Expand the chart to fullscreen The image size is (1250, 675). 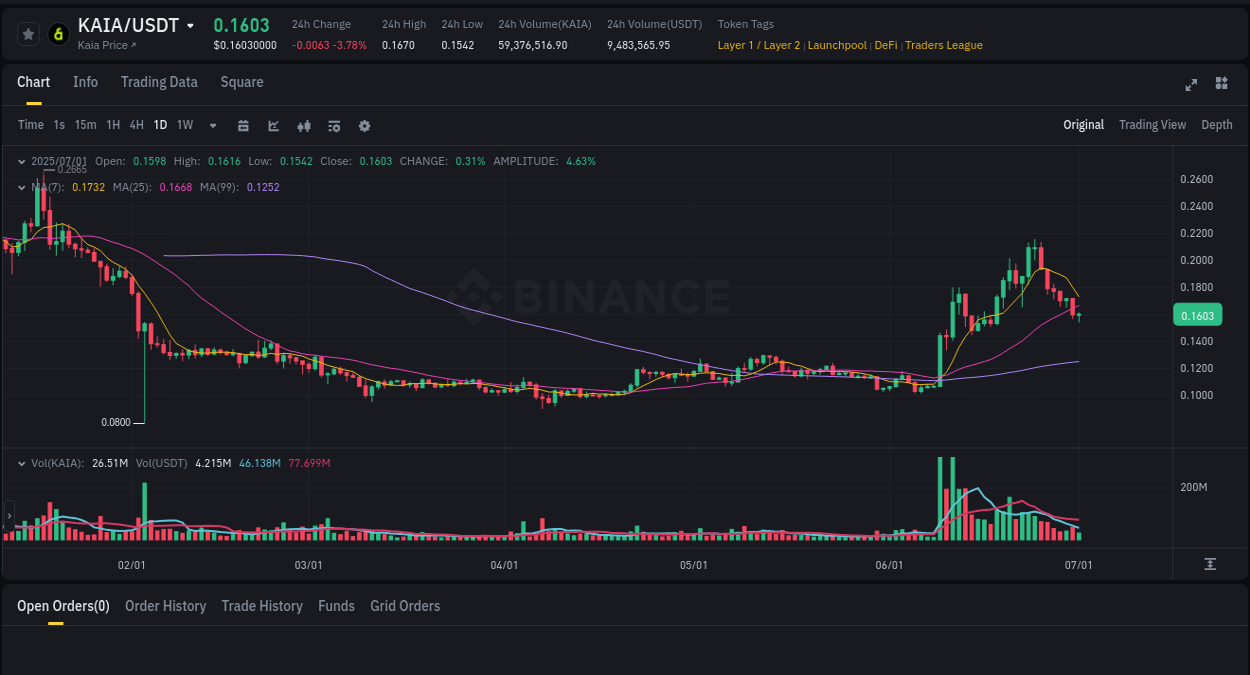(x=1190, y=85)
